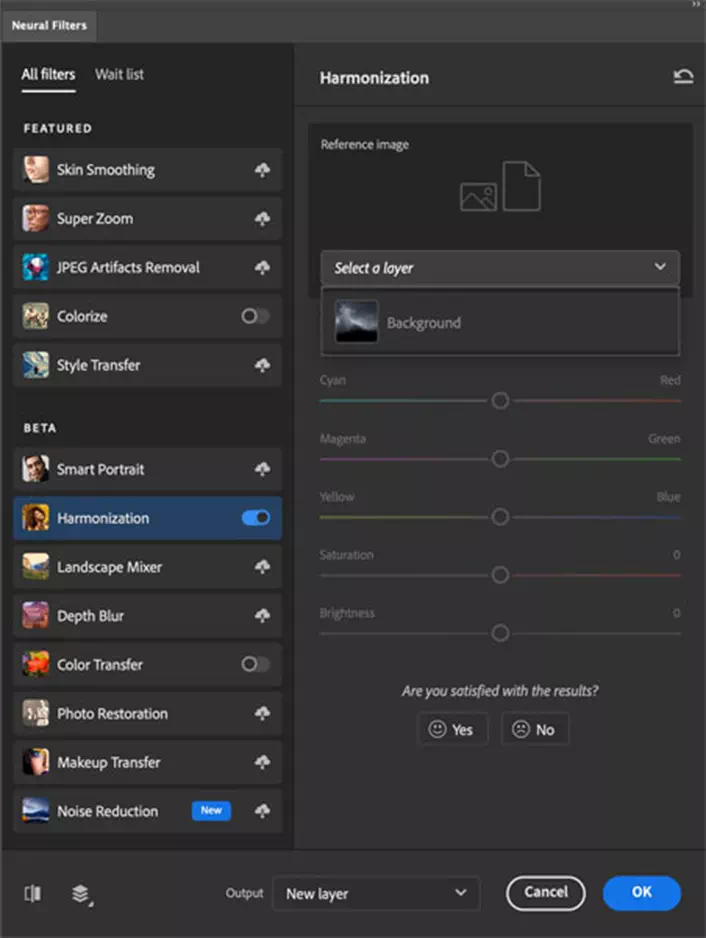The width and height of the screenshot is (706, 938).
Task: Click Smart Portrait cloud download icon
Action: [x=262, y=469]
